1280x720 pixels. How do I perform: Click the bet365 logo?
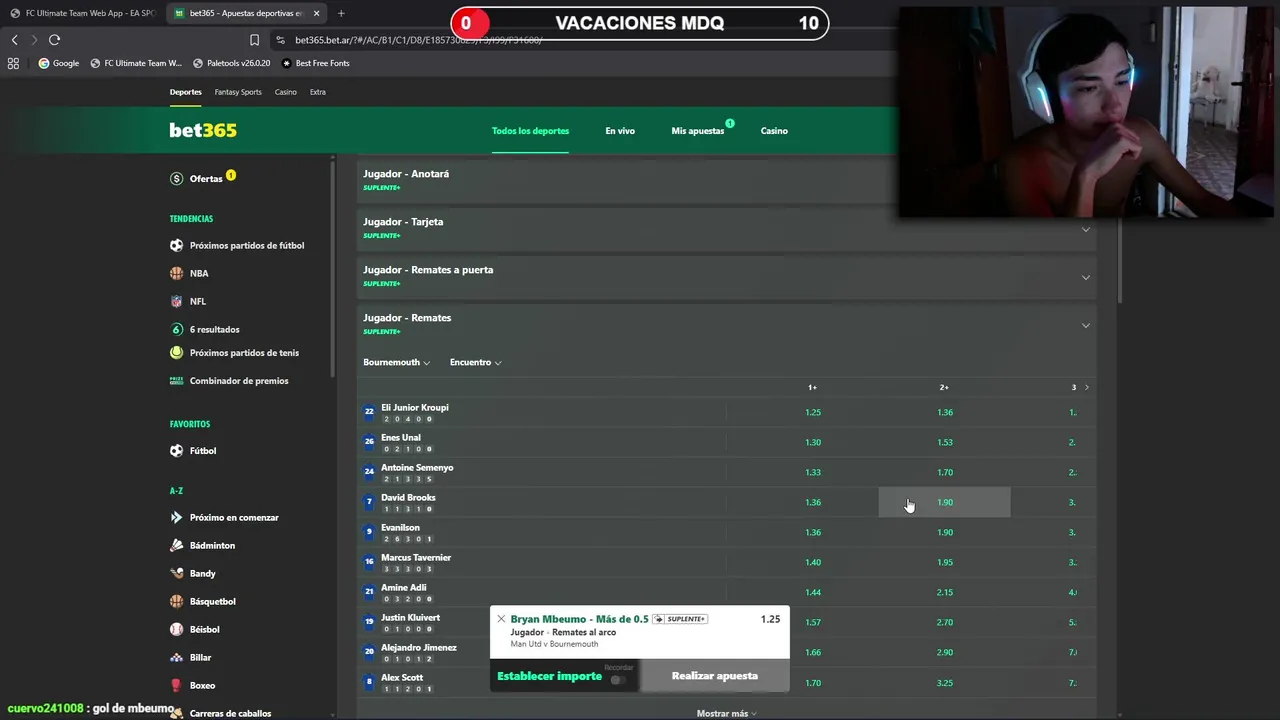click(203, 130)
